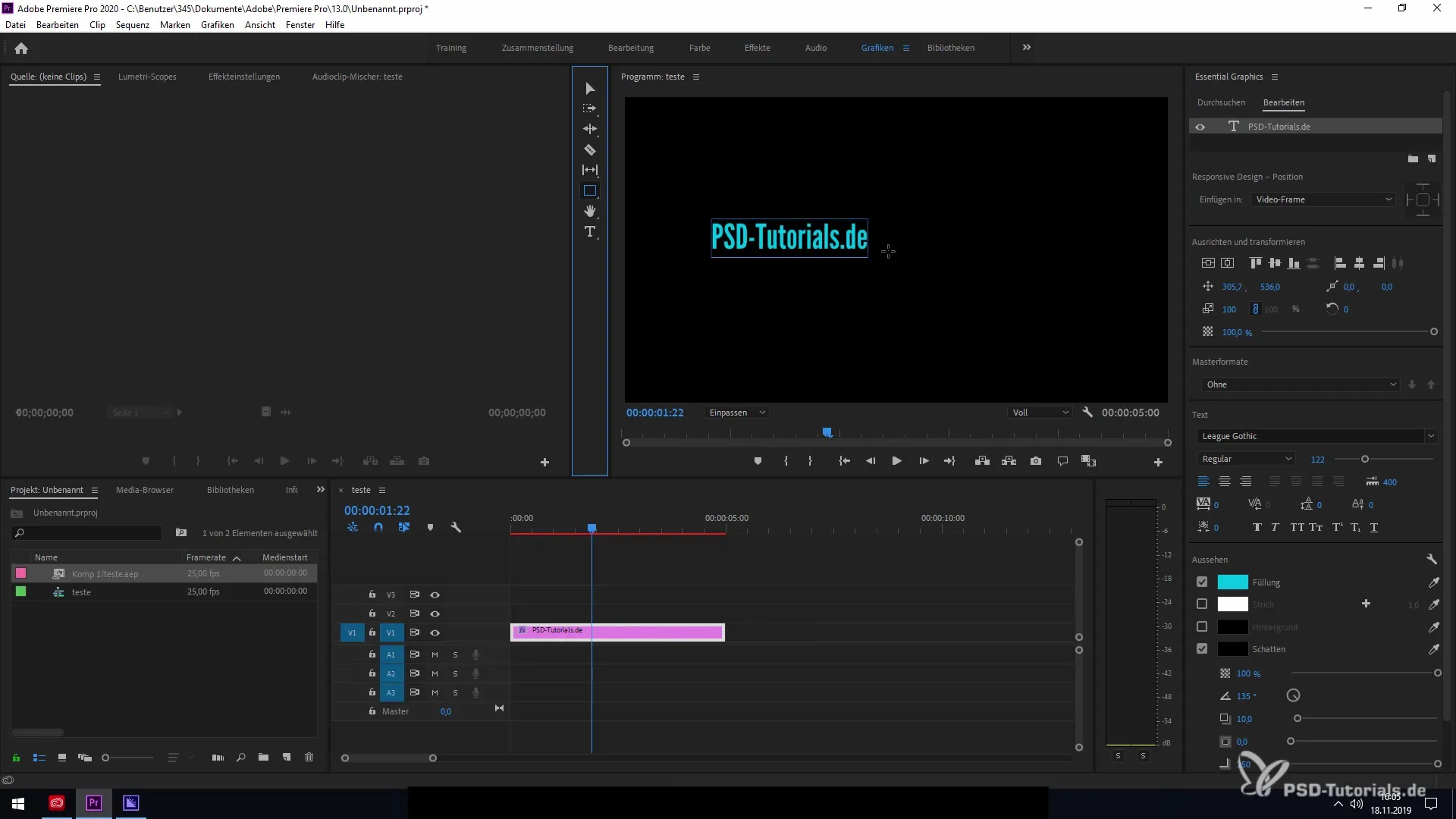Open eyedropper for Füllung color
This screenshot has height=819, width=1456.
[1433, 582]
